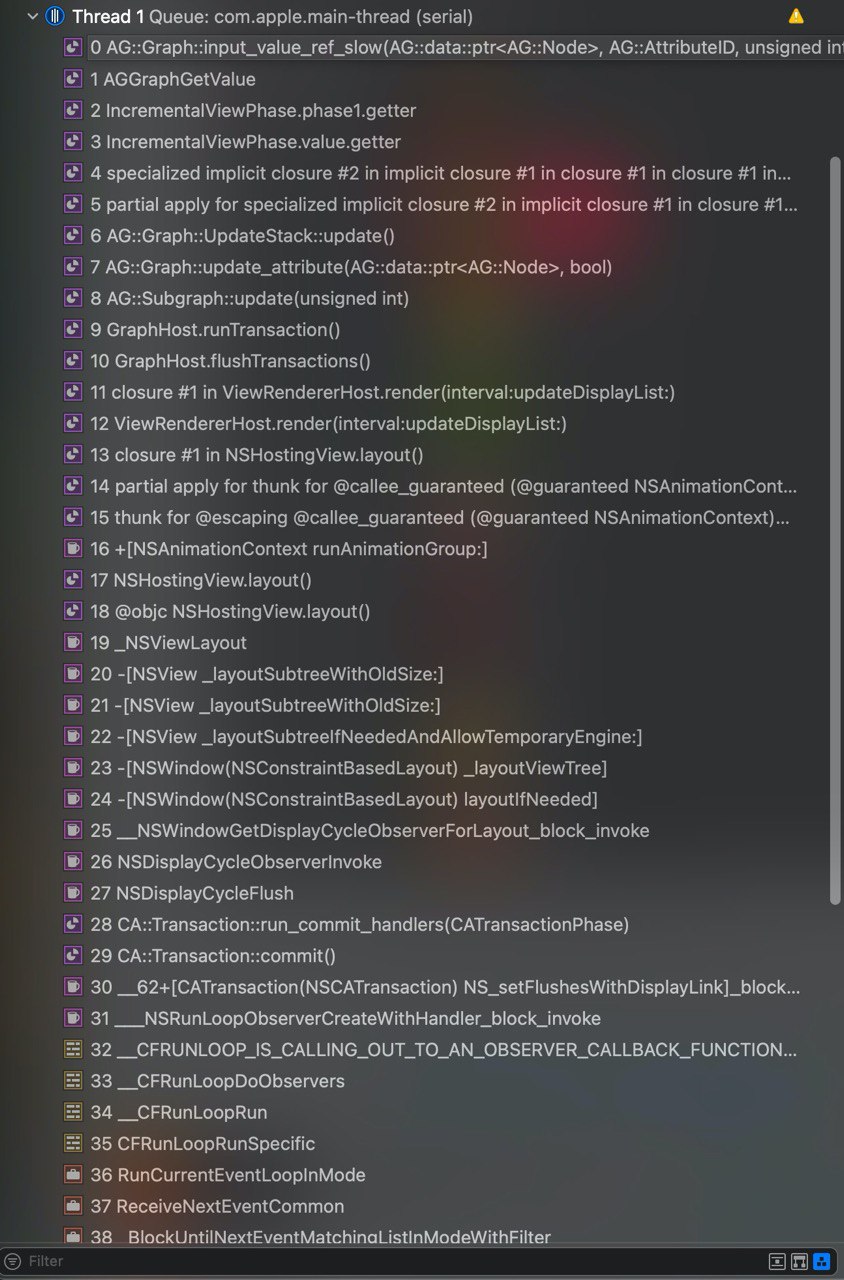Image resolution: width=844 pixels, height=1280 pixels.
Task: Click the icon for frame 6 UpdateStack::update()
Action: point(72,236)
